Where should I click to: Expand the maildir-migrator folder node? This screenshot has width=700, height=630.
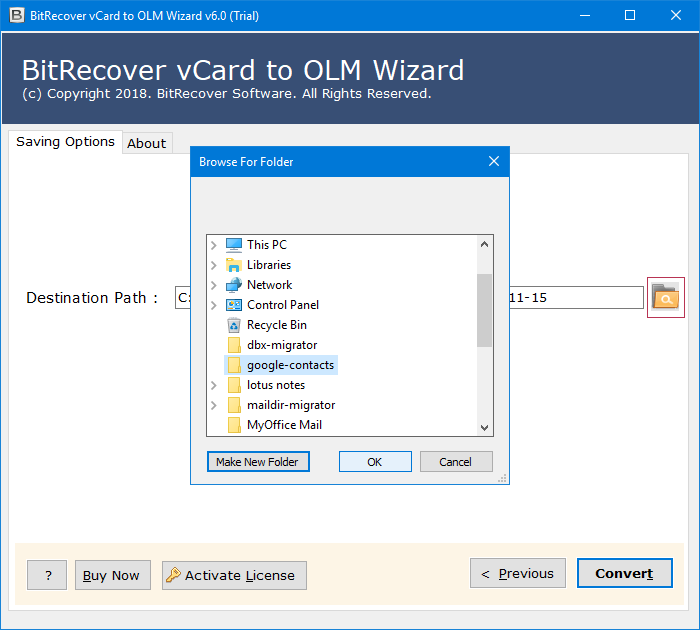click(x=214, y=405)
